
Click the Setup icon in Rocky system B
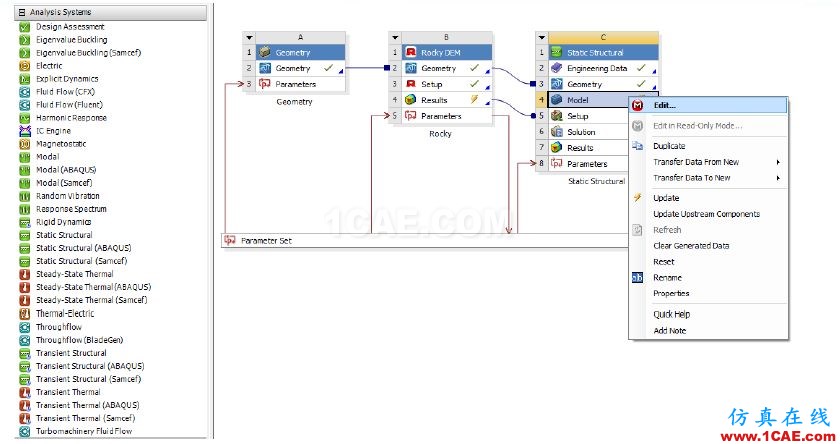(x=411, y=84)
